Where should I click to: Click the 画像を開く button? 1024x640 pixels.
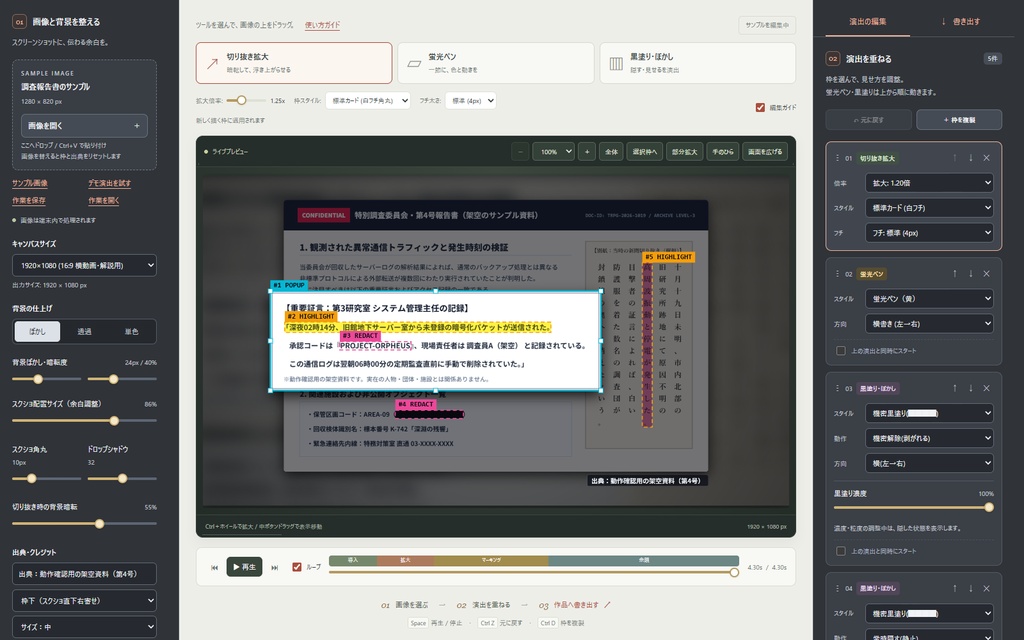[x=84, y=125]
